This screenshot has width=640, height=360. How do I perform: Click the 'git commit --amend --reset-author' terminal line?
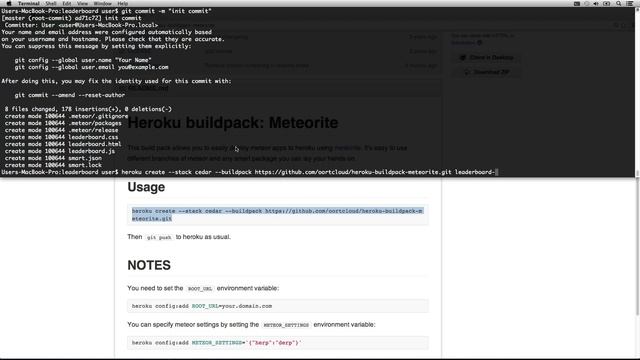(x=70, y=95)
